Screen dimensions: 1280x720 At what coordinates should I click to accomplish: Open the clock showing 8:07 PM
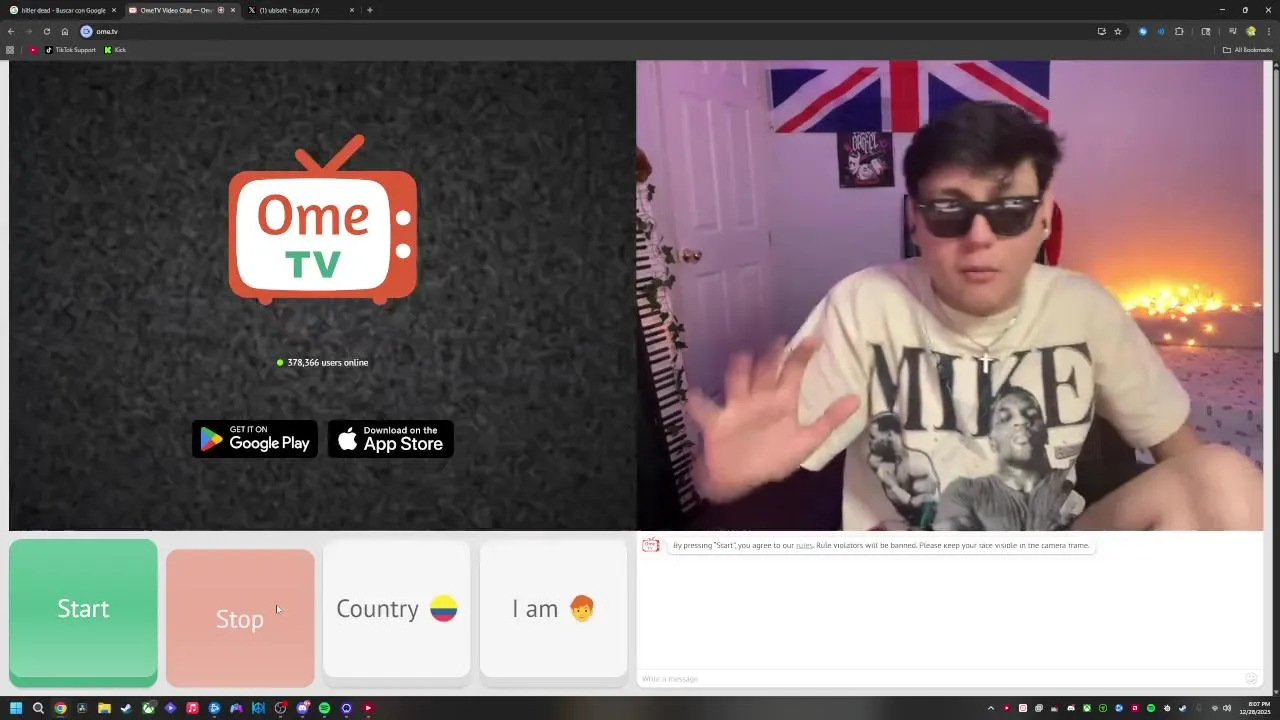1254,708
